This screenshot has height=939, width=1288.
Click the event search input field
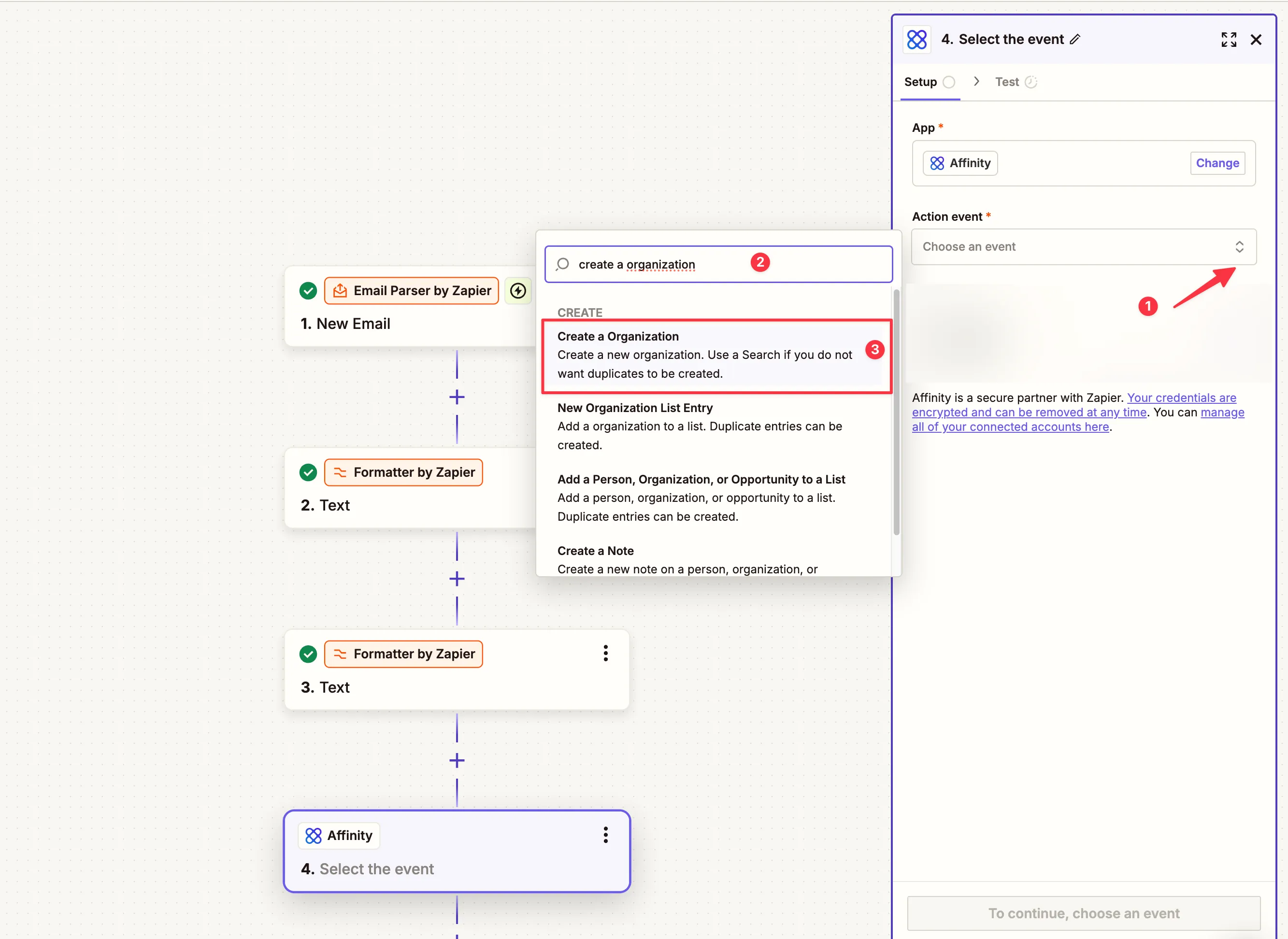point(718,264)
